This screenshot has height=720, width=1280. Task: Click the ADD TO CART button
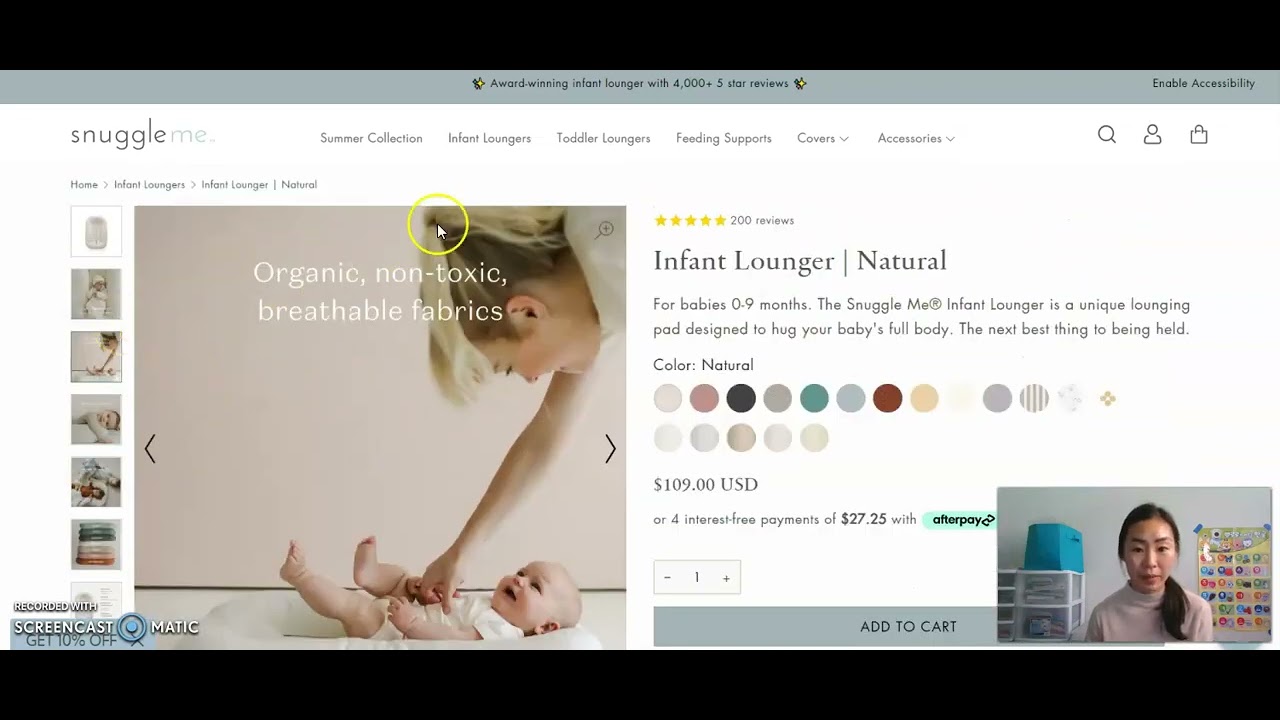click(908, 627)
